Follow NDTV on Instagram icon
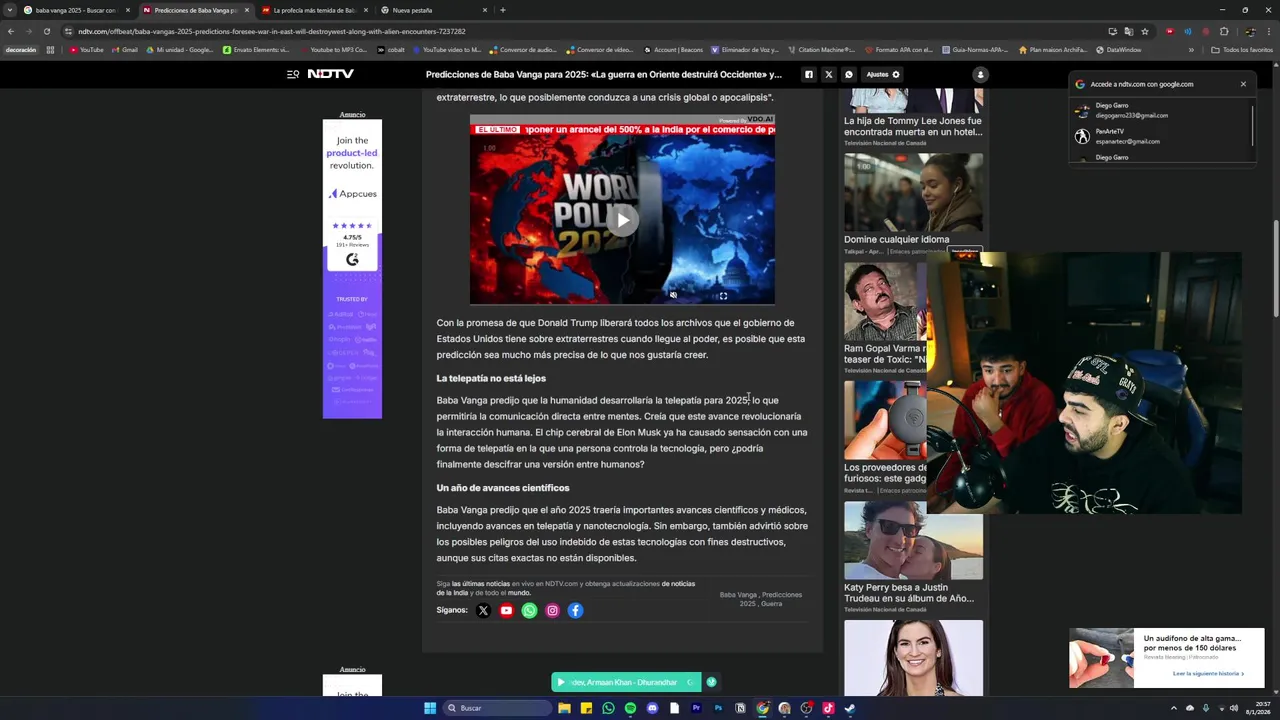This screenshot has height=720, width=1280. coord(552,610)
